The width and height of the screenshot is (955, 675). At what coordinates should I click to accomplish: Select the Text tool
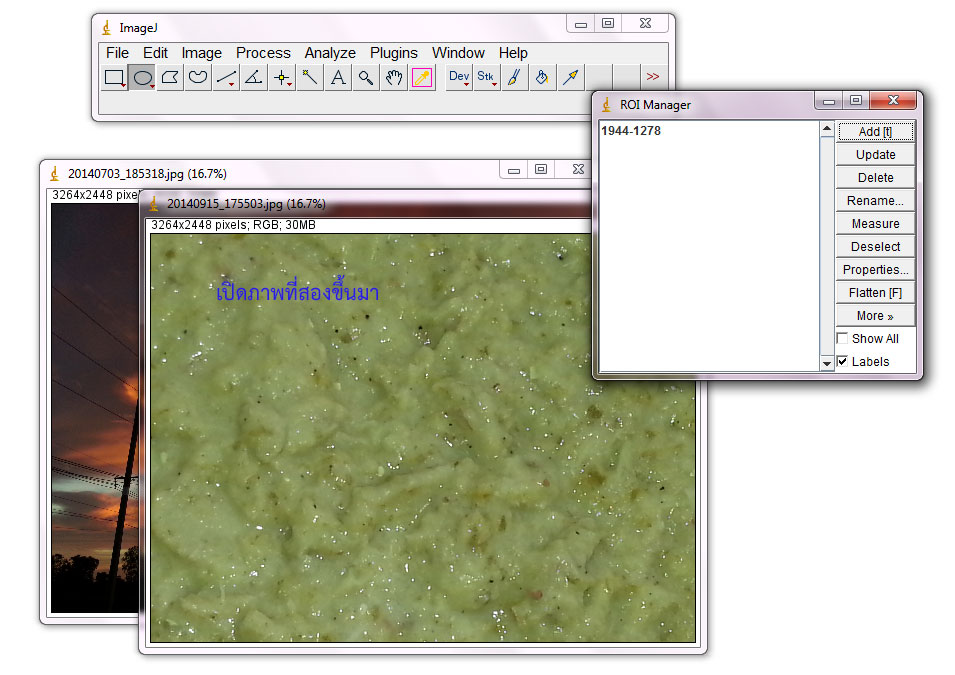coord(337,77)
